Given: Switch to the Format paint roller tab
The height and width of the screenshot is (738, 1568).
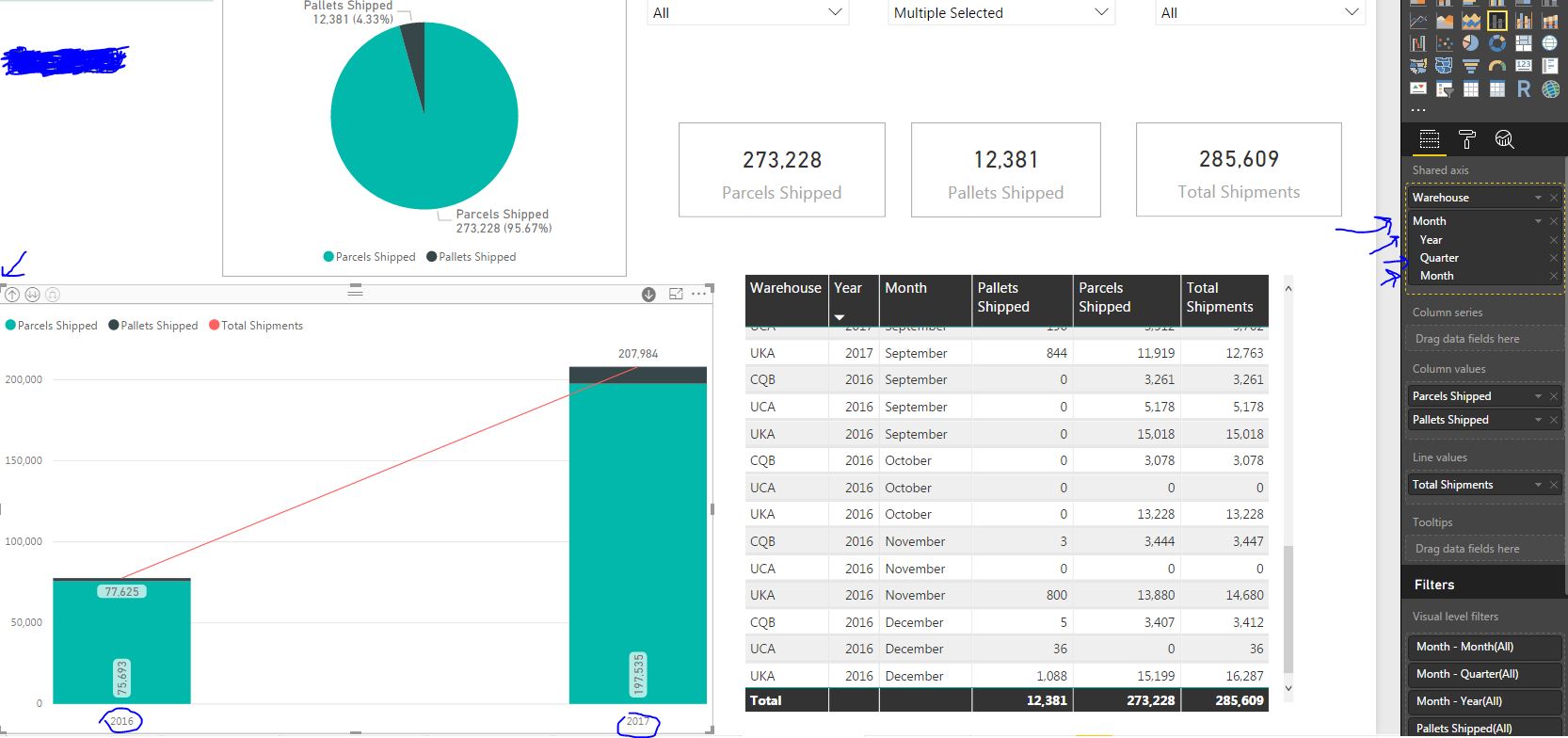Looking at the screenshot, I should pyautogui.click(x=1467, y=140).
